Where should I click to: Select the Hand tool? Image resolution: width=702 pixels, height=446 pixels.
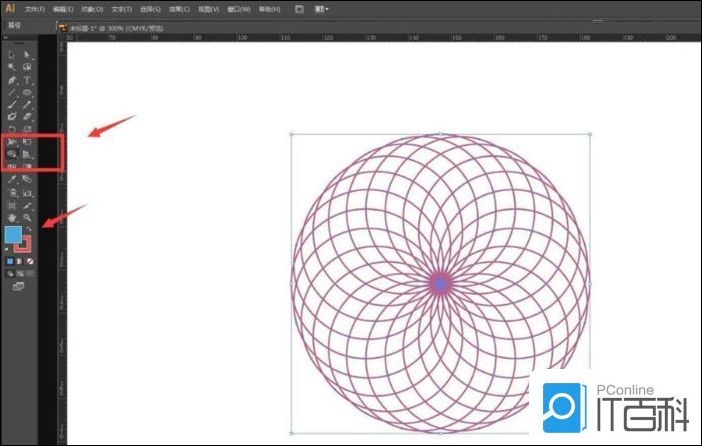tap(11, 217)
